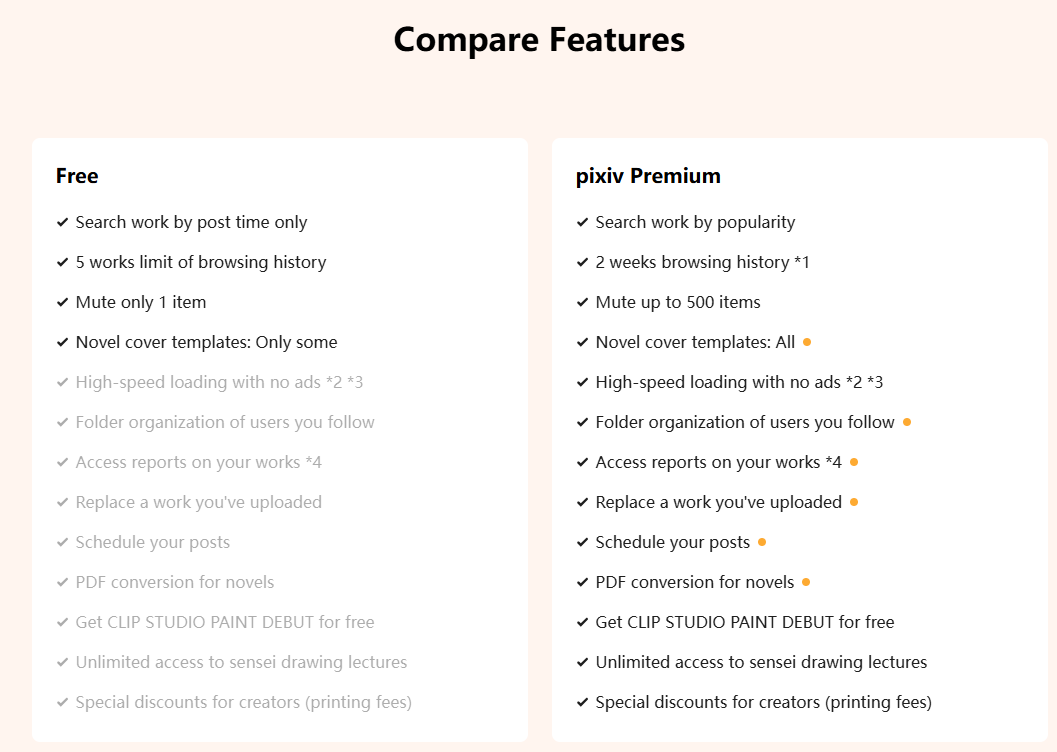The height and width of the screenshot is (752, 1057).
Task: Click the orange dot after Premium 'Replace a work you've uploaded'
Action: tap(854, 502)
